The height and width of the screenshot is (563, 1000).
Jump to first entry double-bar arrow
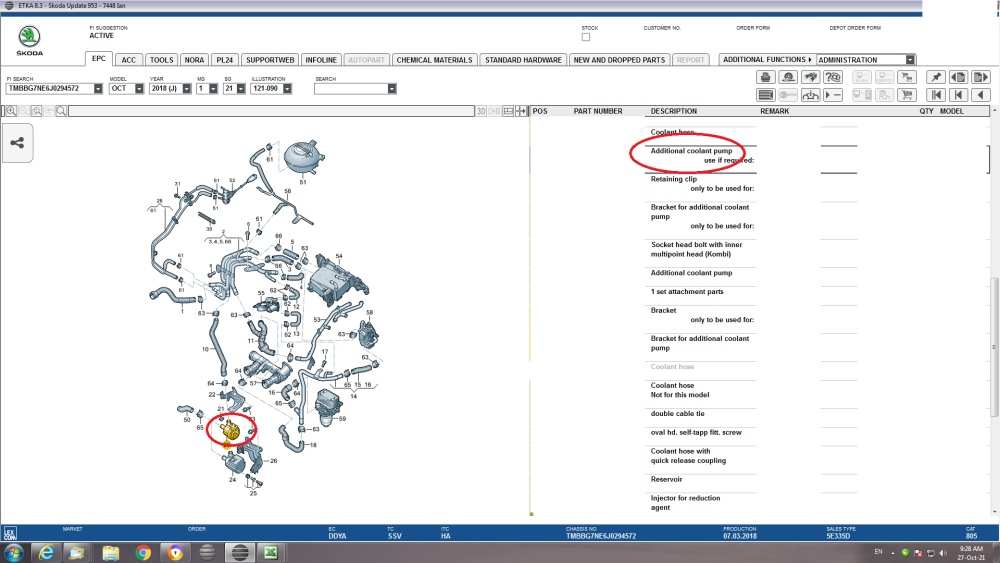point(936,95)
